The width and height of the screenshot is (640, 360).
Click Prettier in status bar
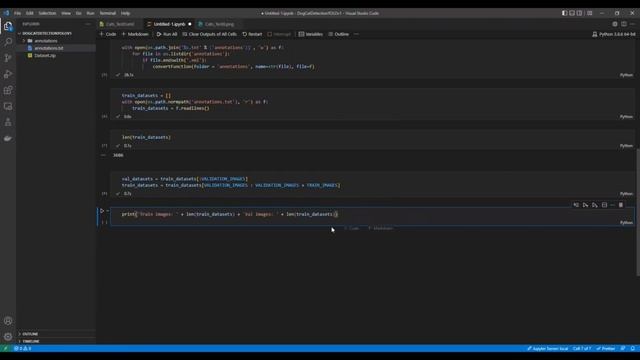click(606, 349)
